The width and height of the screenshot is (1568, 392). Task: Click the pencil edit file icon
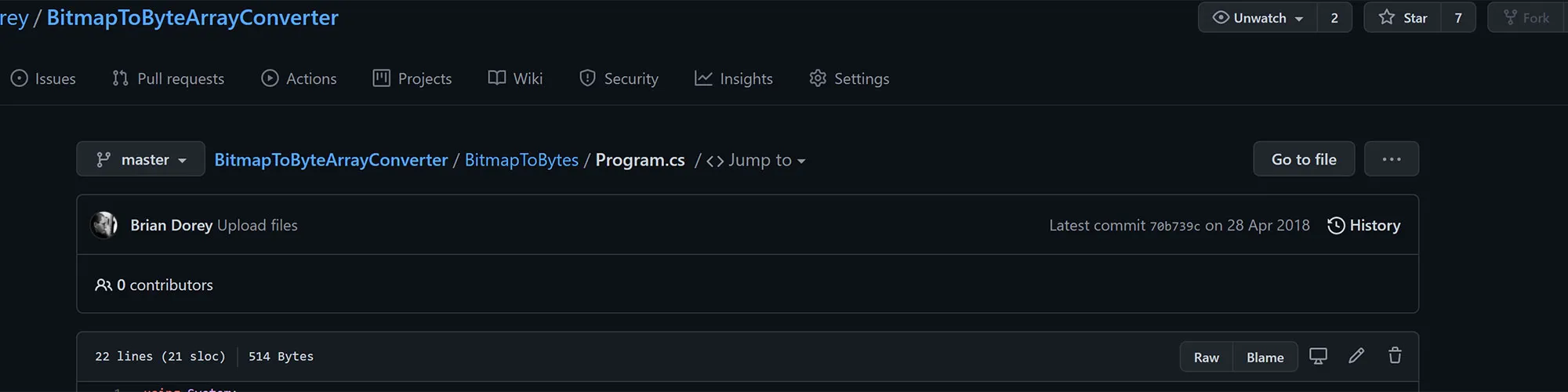(1356, 356)
